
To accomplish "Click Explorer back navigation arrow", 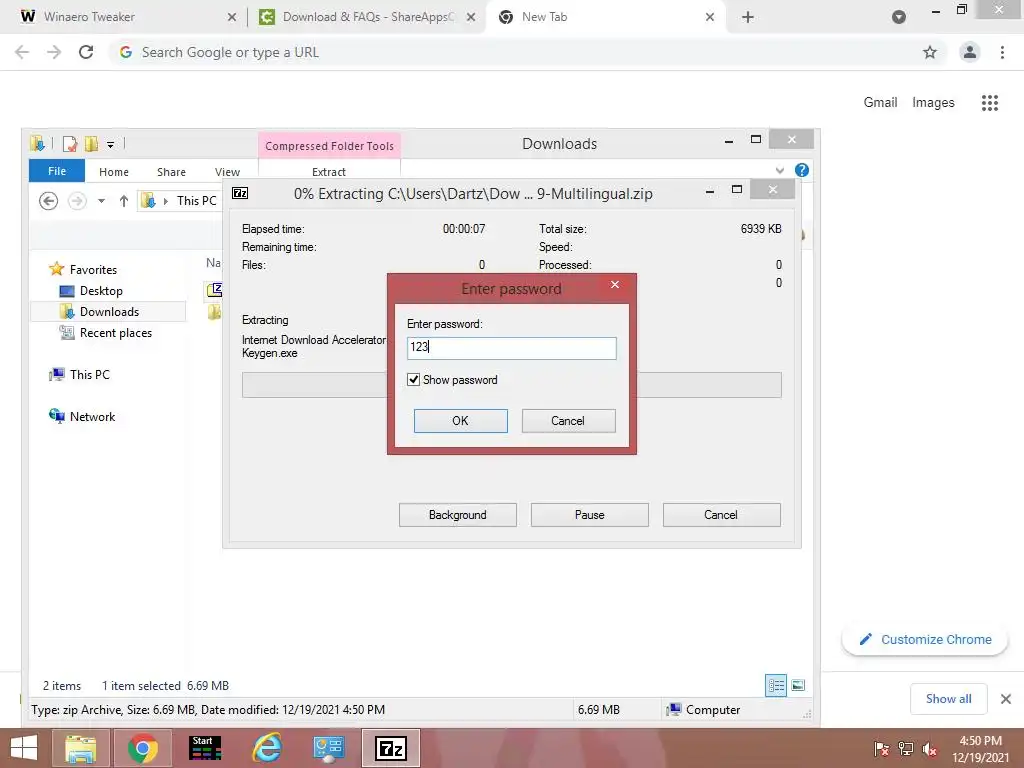I will [x=48, y=200].
